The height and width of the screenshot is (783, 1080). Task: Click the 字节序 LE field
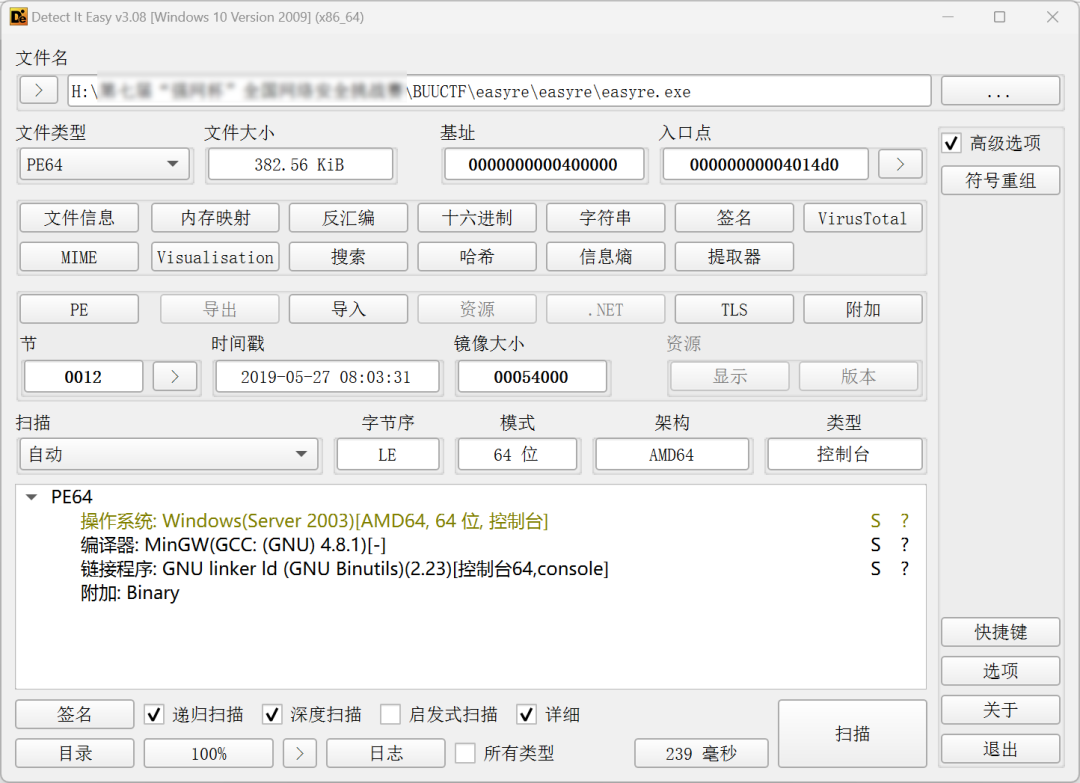[388, 455]
